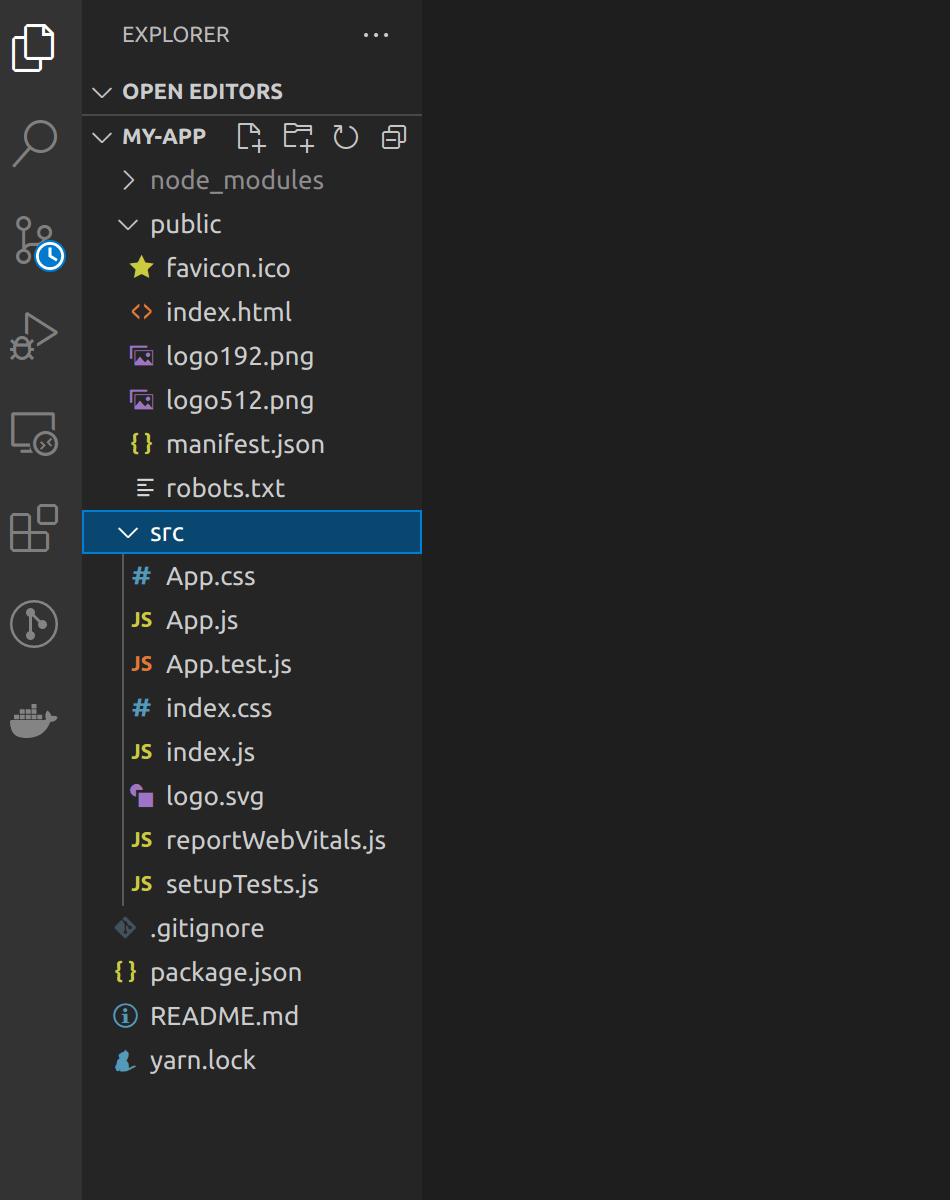Collapse the src folder
The width and height of the screenshot is (950, 1200).
click(x=128, y=532)
